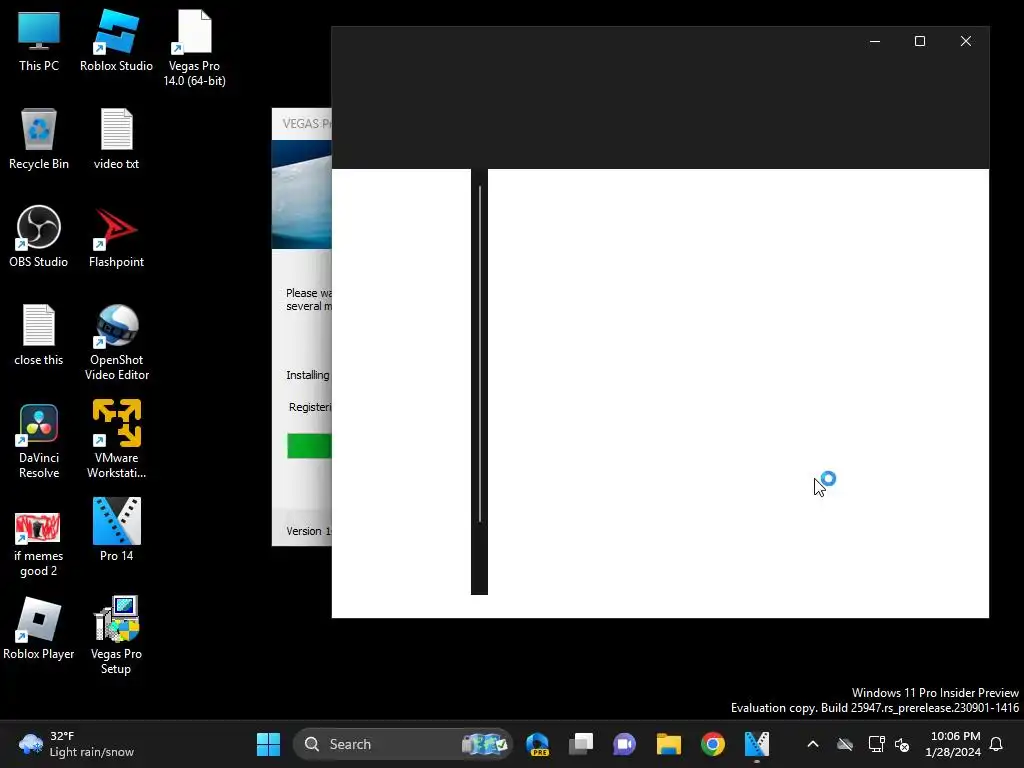
Task: Open This PC desktop icon
Action: pos(39,42)
